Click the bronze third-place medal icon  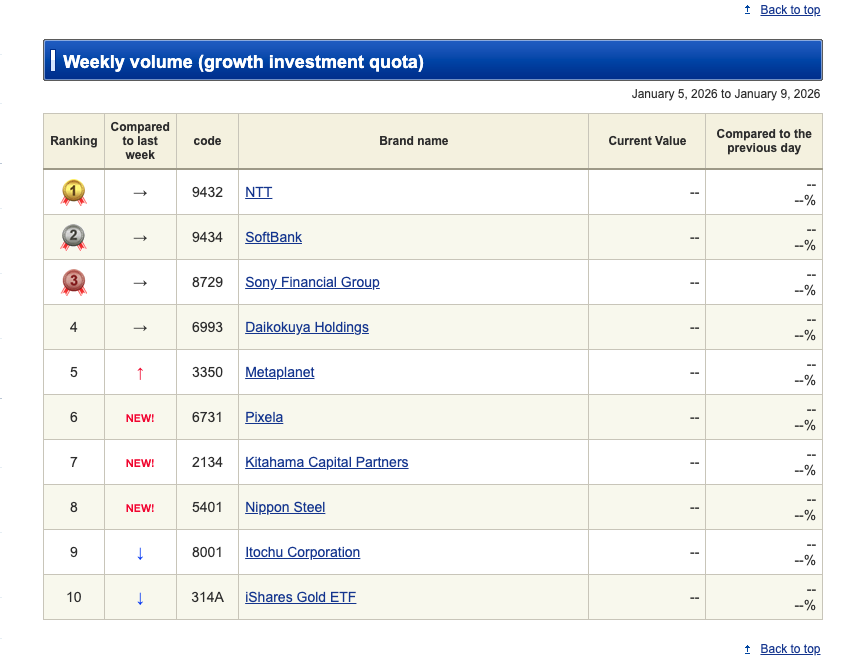click(73, 282)
